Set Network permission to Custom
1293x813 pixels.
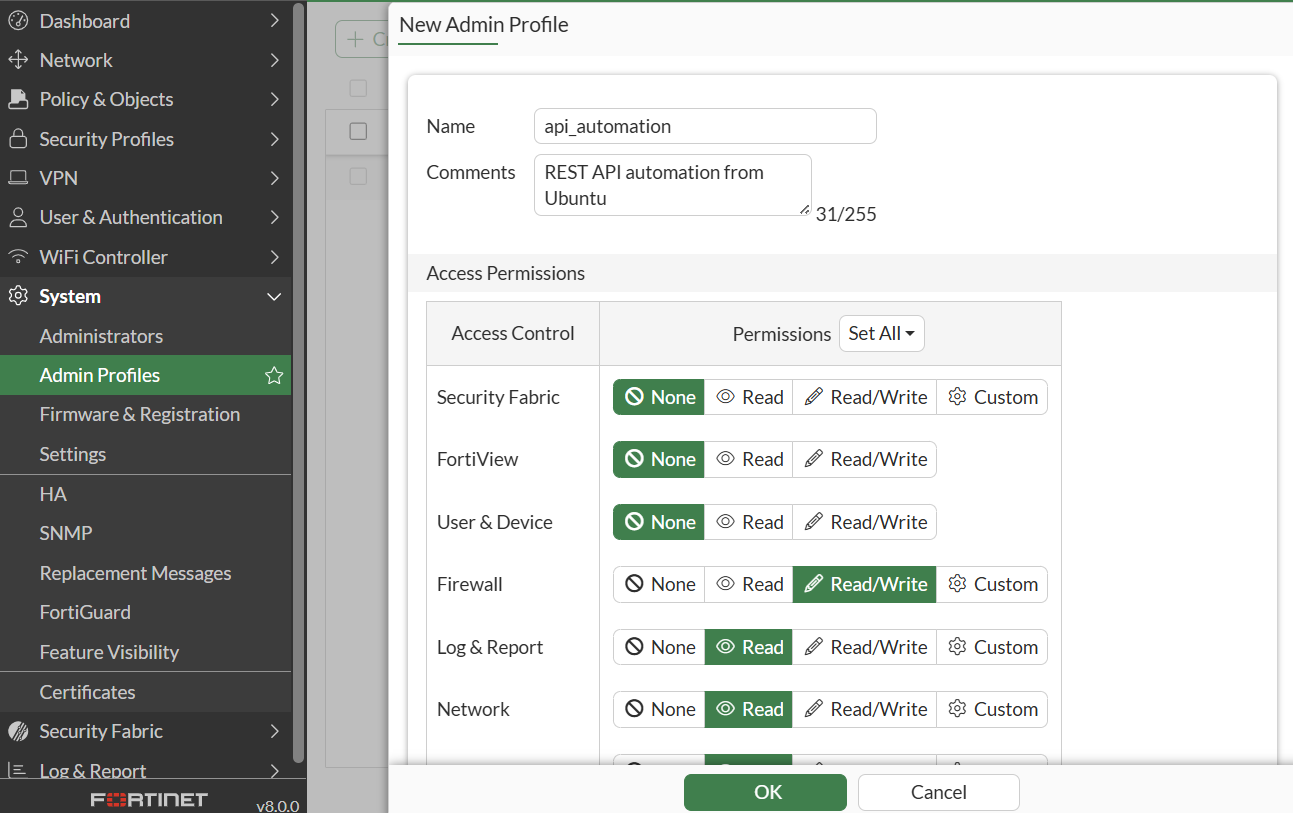992,709
